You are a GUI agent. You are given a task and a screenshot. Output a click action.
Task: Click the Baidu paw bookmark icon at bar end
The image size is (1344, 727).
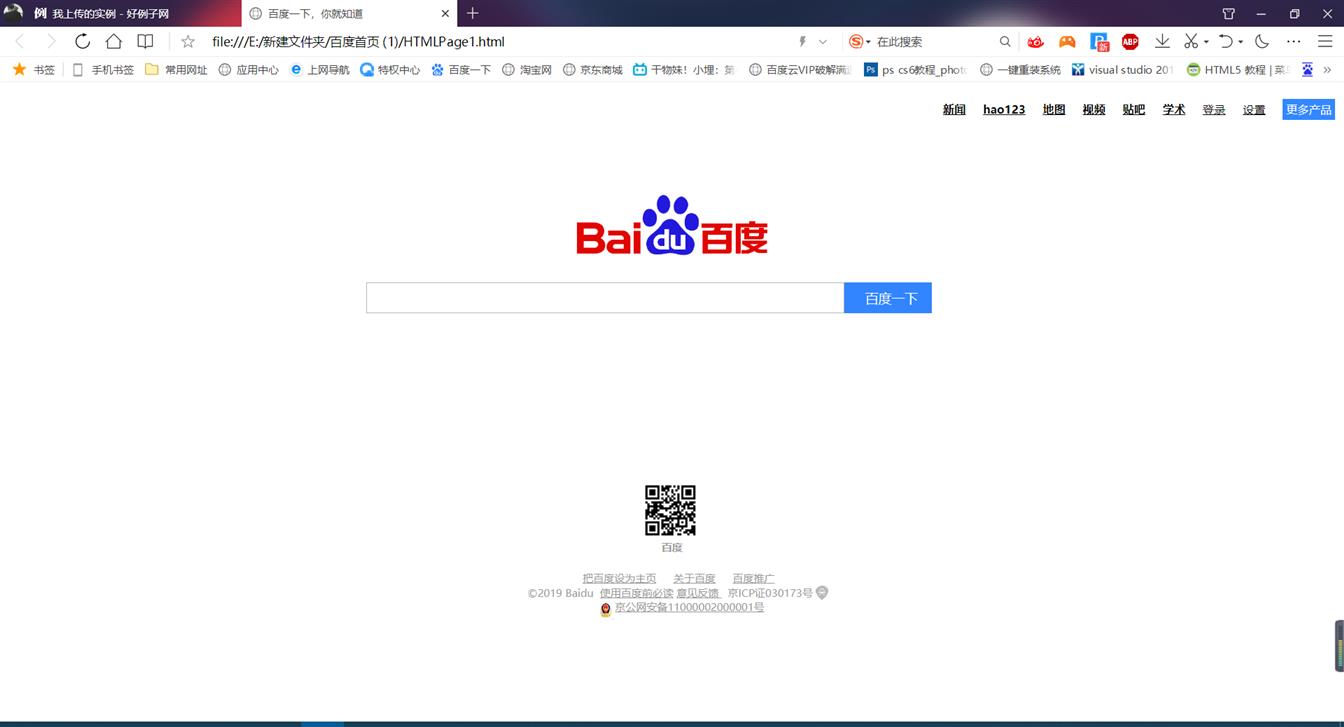pyautogui.click(x=1306, y=70)
